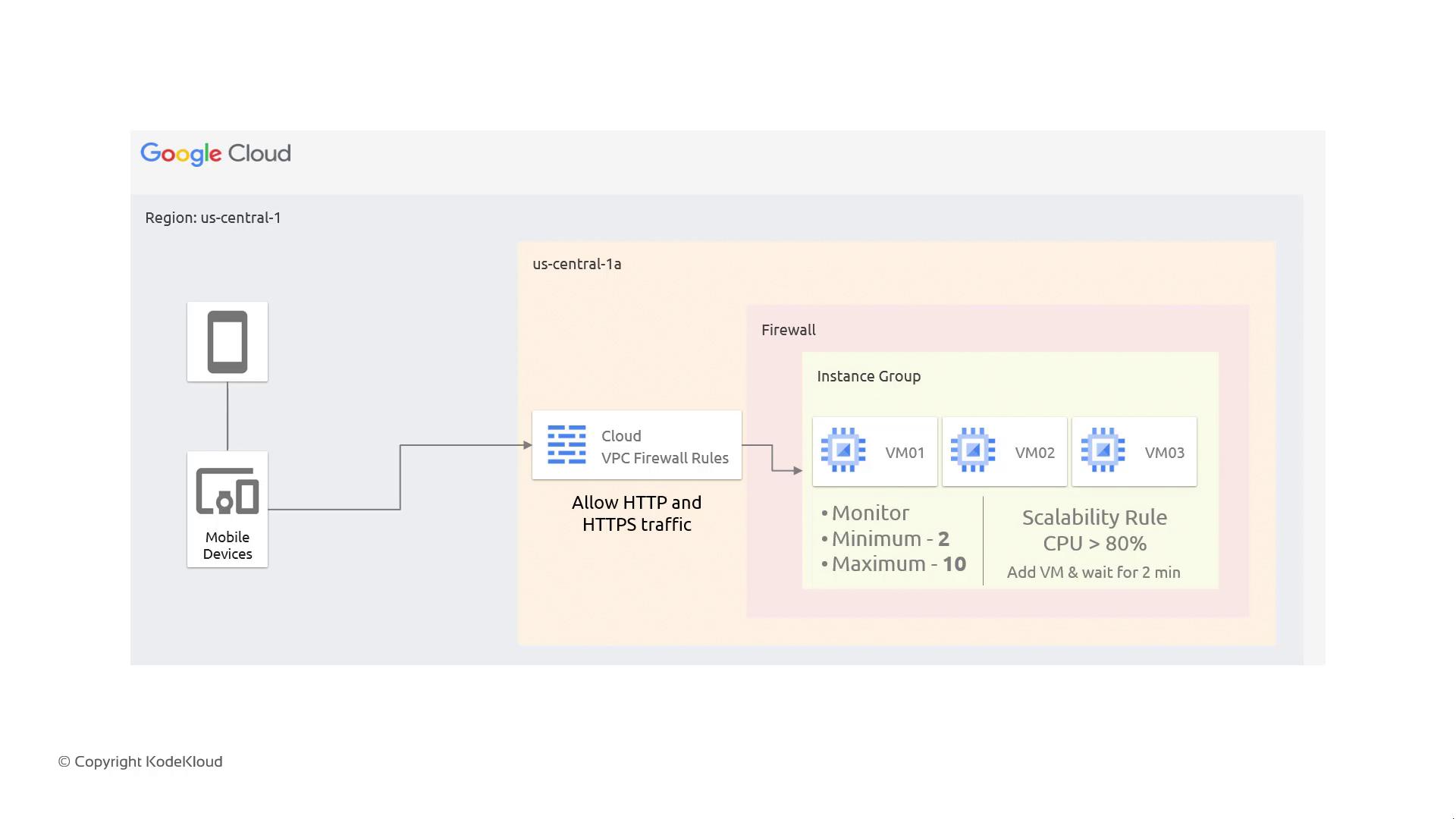This screenshot has height=819, width=1456.
Task: Click the Firewall section label
Action: coord(789,330)
